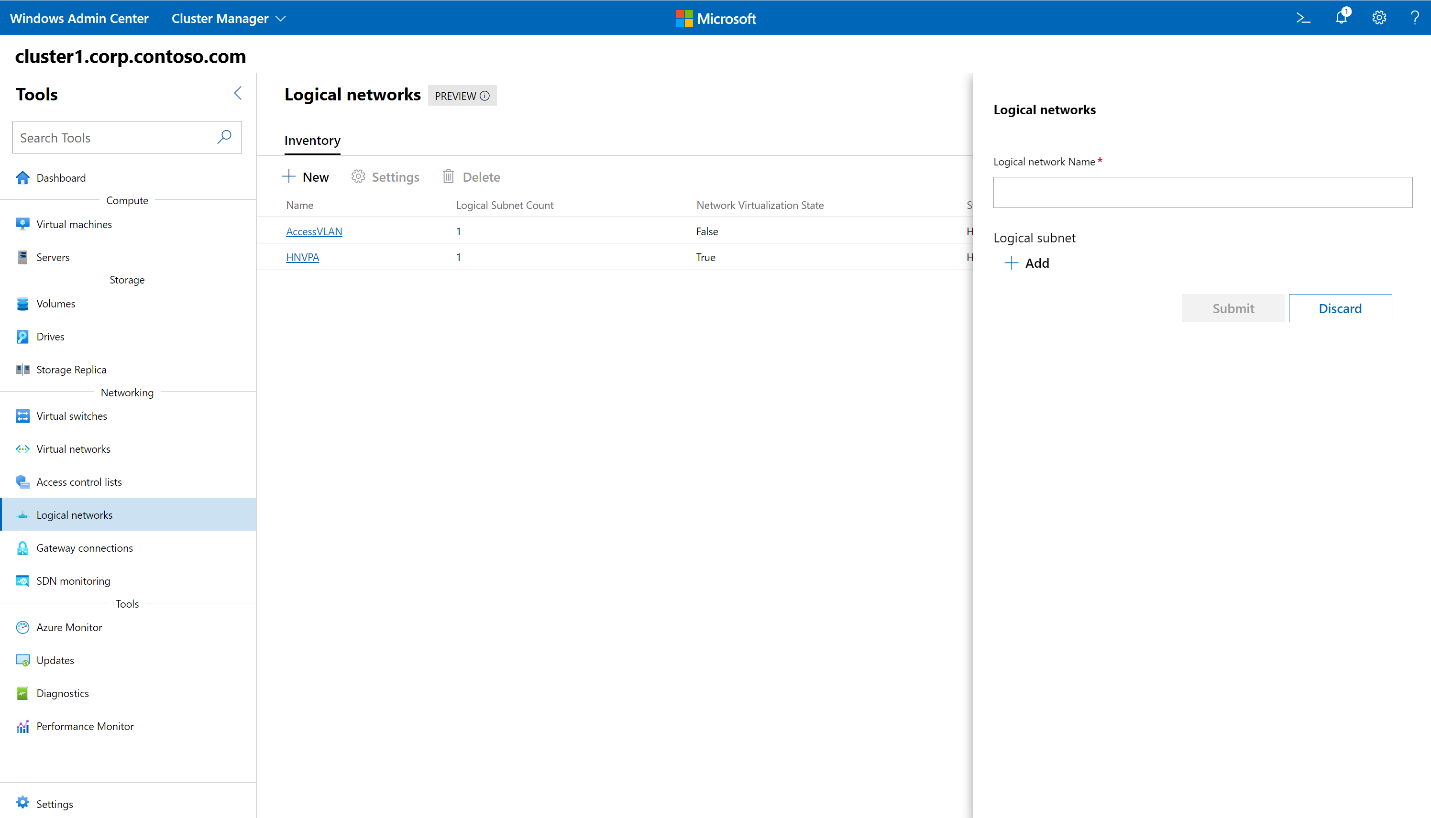The height and width of the screenshot is (818, 1431).
Task: Open Virtual networks tool
Action: point(128,449)
